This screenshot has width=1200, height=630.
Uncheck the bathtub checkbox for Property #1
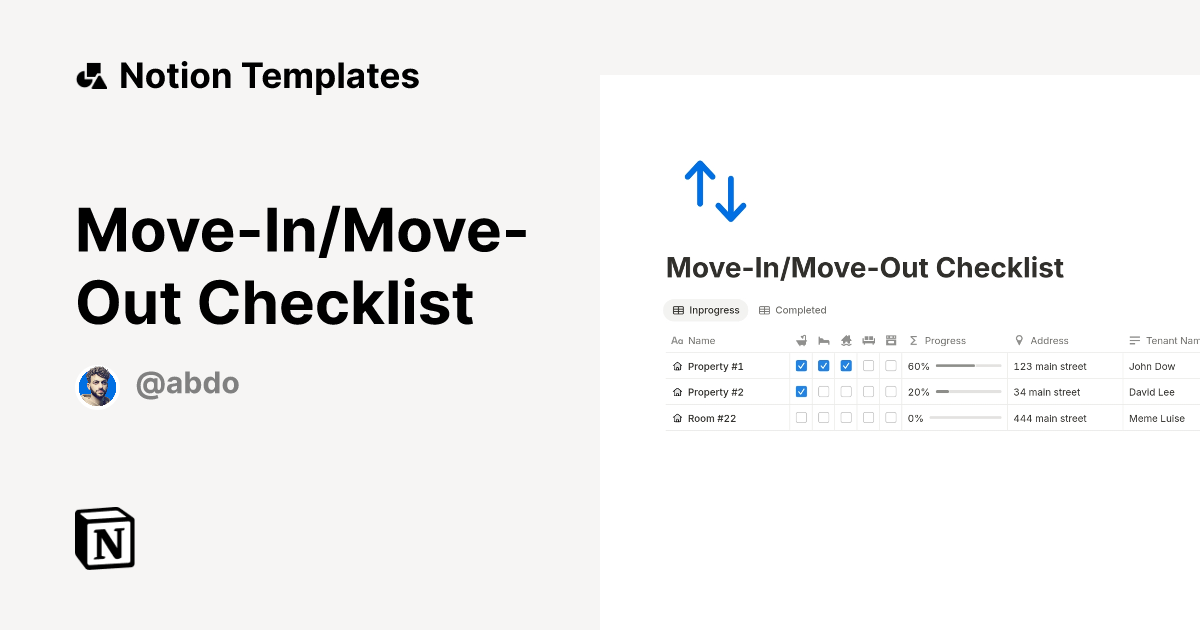801,365
